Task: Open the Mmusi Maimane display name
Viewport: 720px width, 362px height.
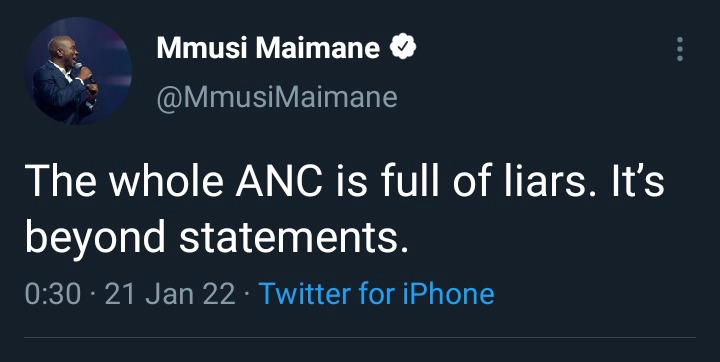Action: [268, 47]
